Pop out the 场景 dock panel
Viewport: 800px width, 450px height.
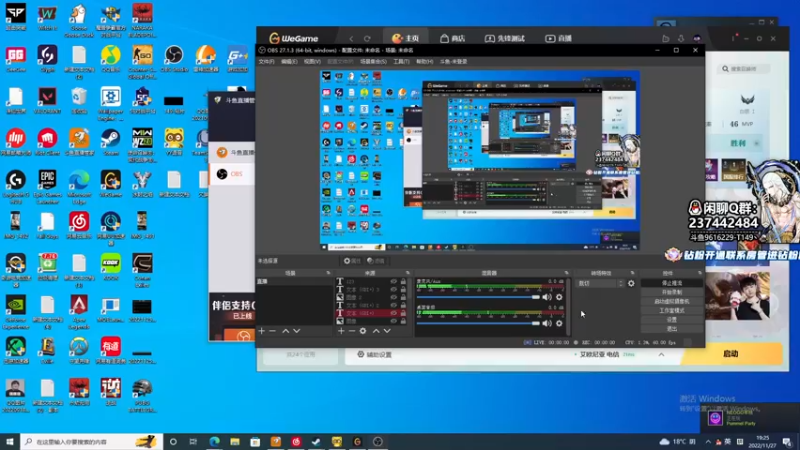click(328, 273)
